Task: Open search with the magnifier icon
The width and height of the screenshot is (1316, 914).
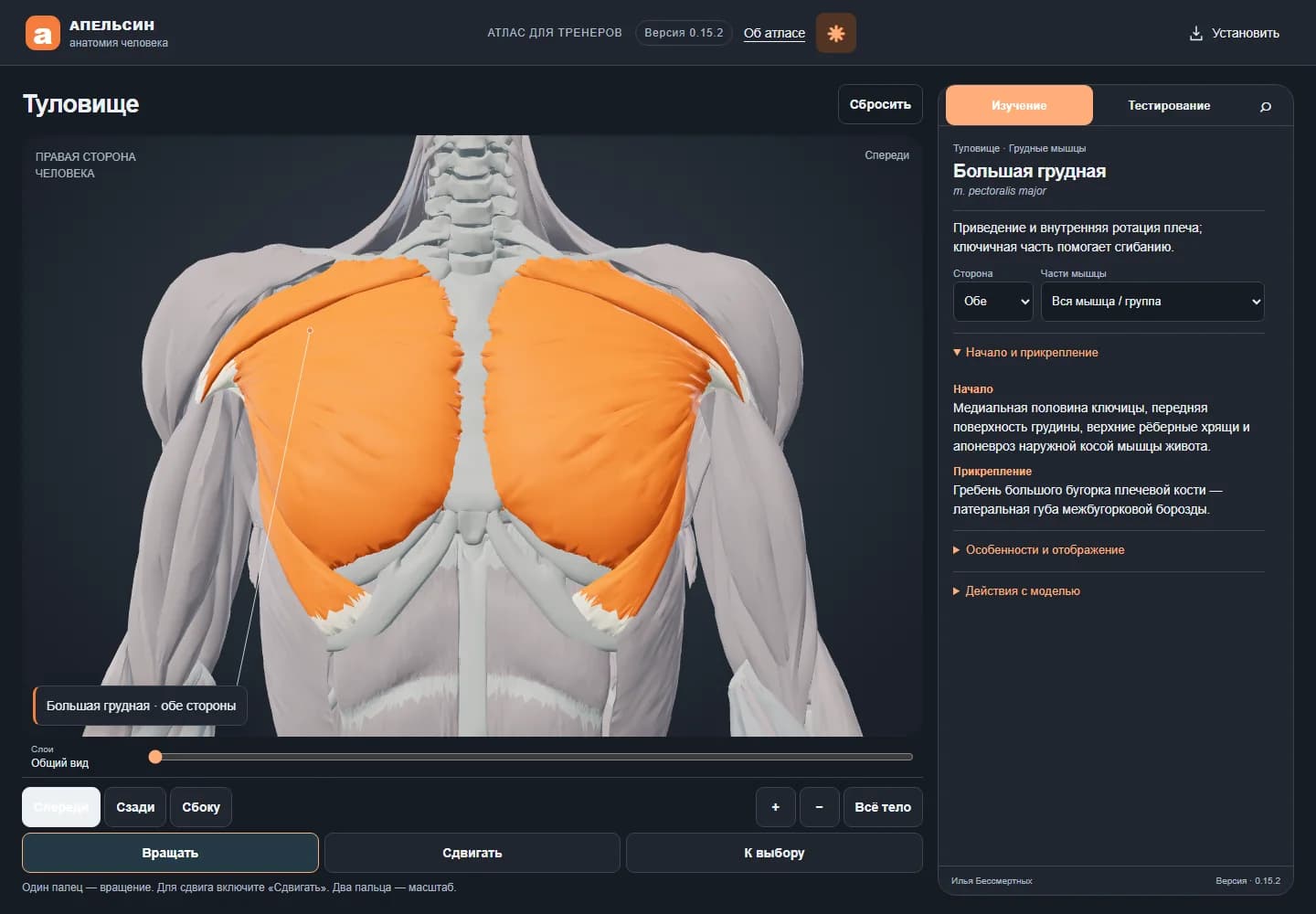Action: (x=1266, y=106)
